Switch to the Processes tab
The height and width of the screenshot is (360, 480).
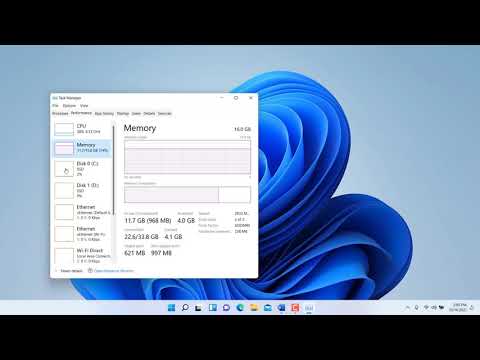click(x=60, y=114)
